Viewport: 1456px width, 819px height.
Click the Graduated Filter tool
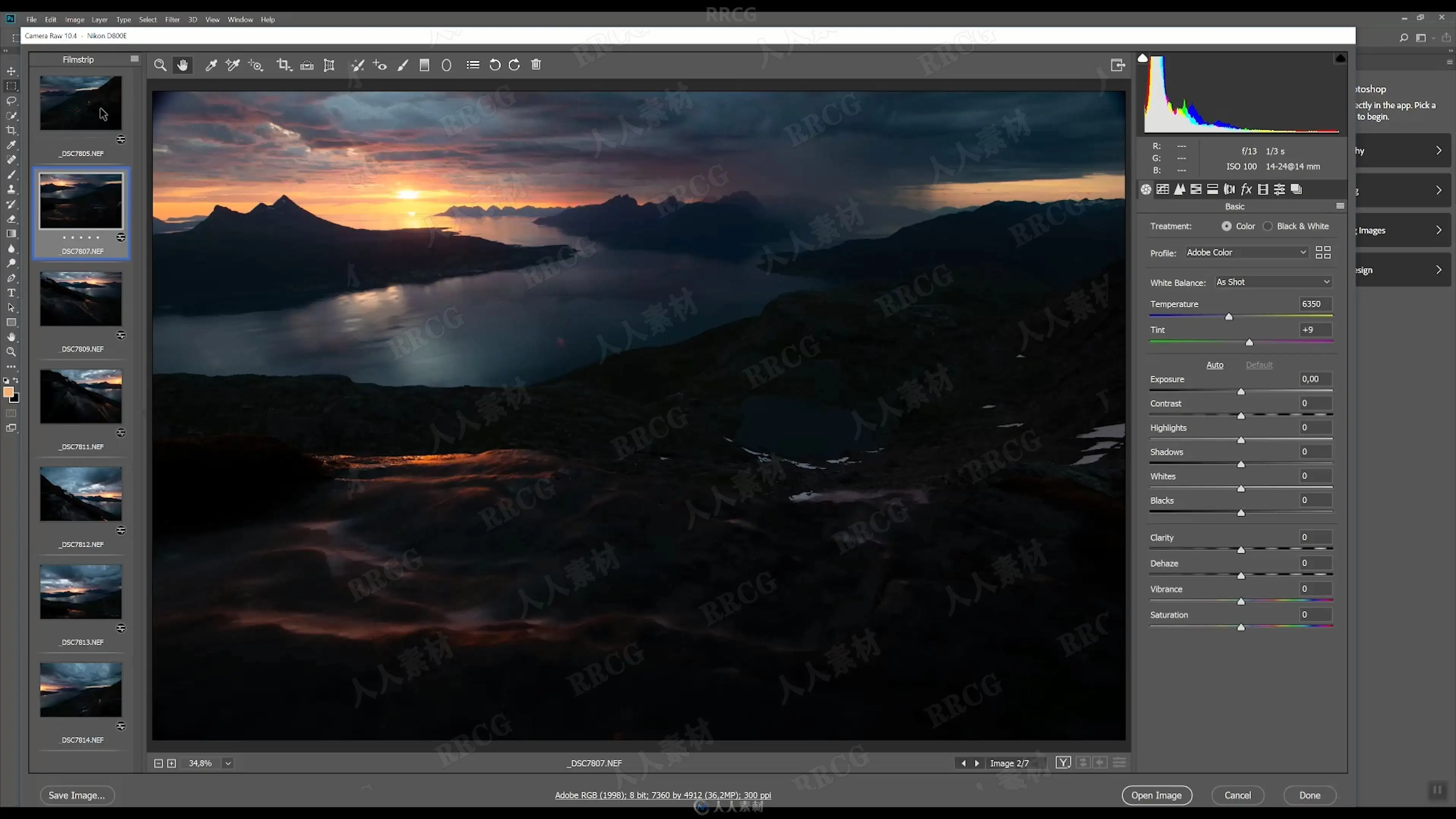click(x=424, y=65)
